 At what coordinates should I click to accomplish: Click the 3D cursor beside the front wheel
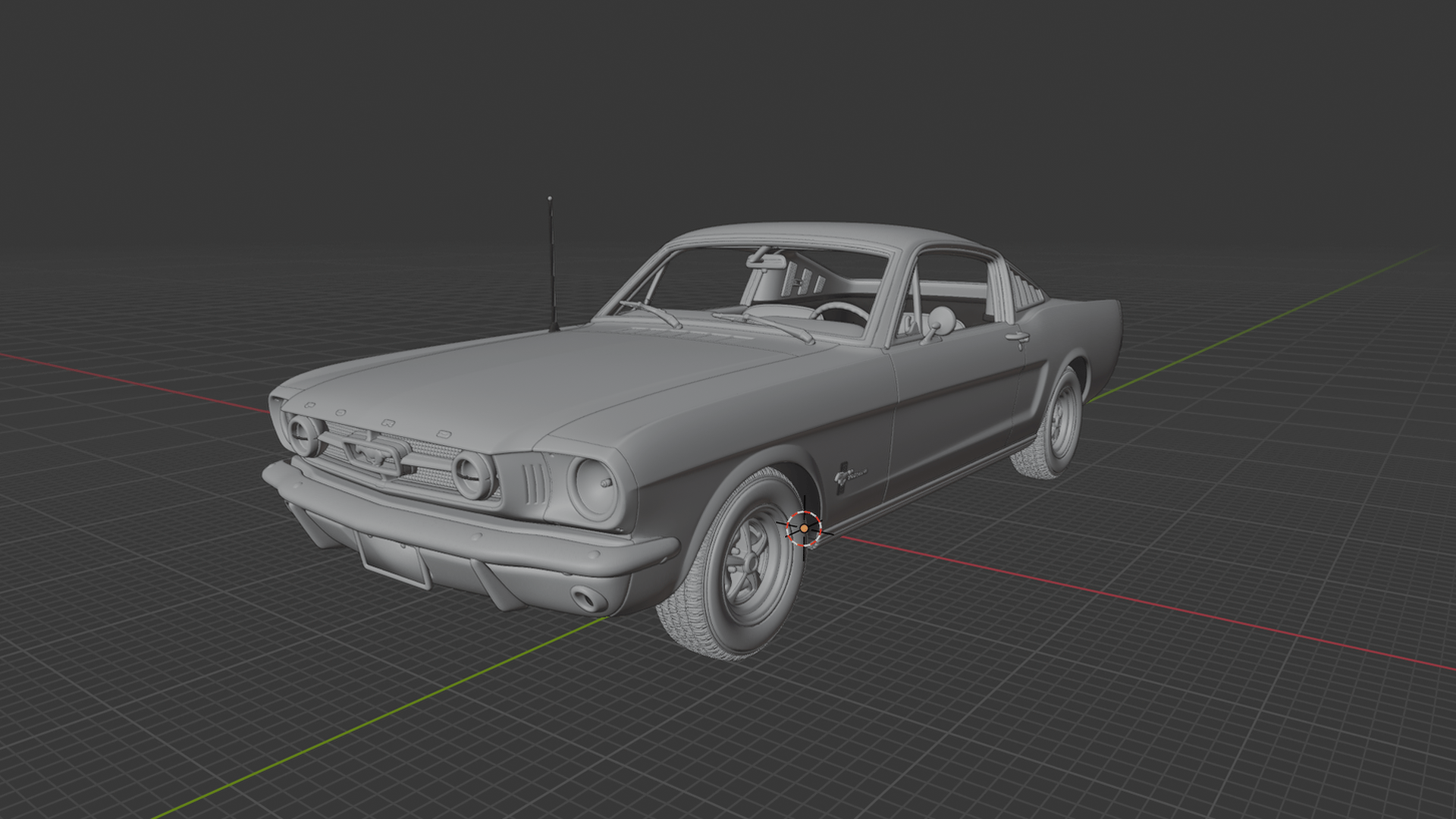point(804,528)
